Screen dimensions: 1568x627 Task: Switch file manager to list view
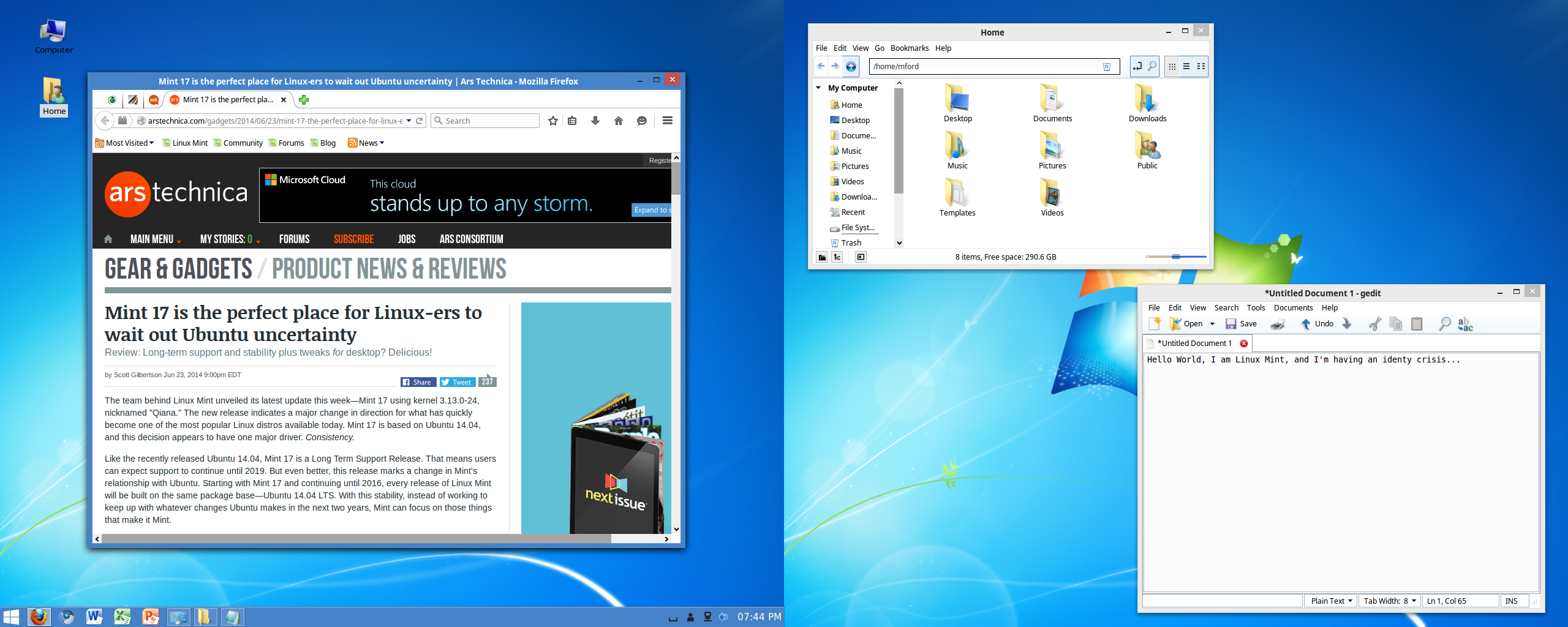click(1186, 66)
